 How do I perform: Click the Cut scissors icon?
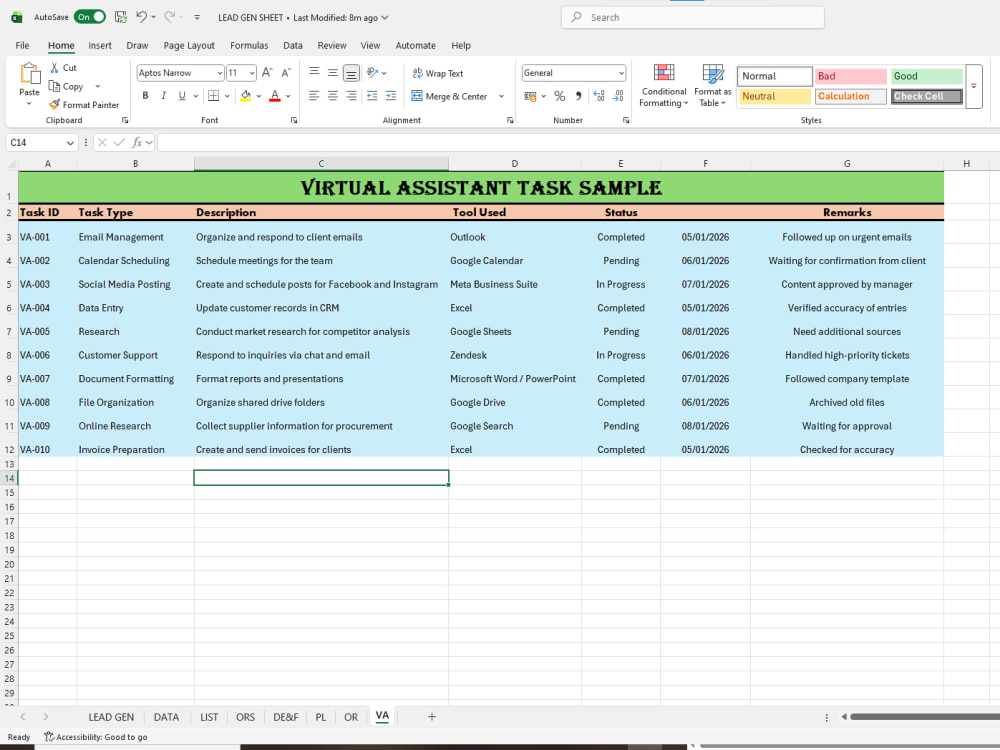55,68
